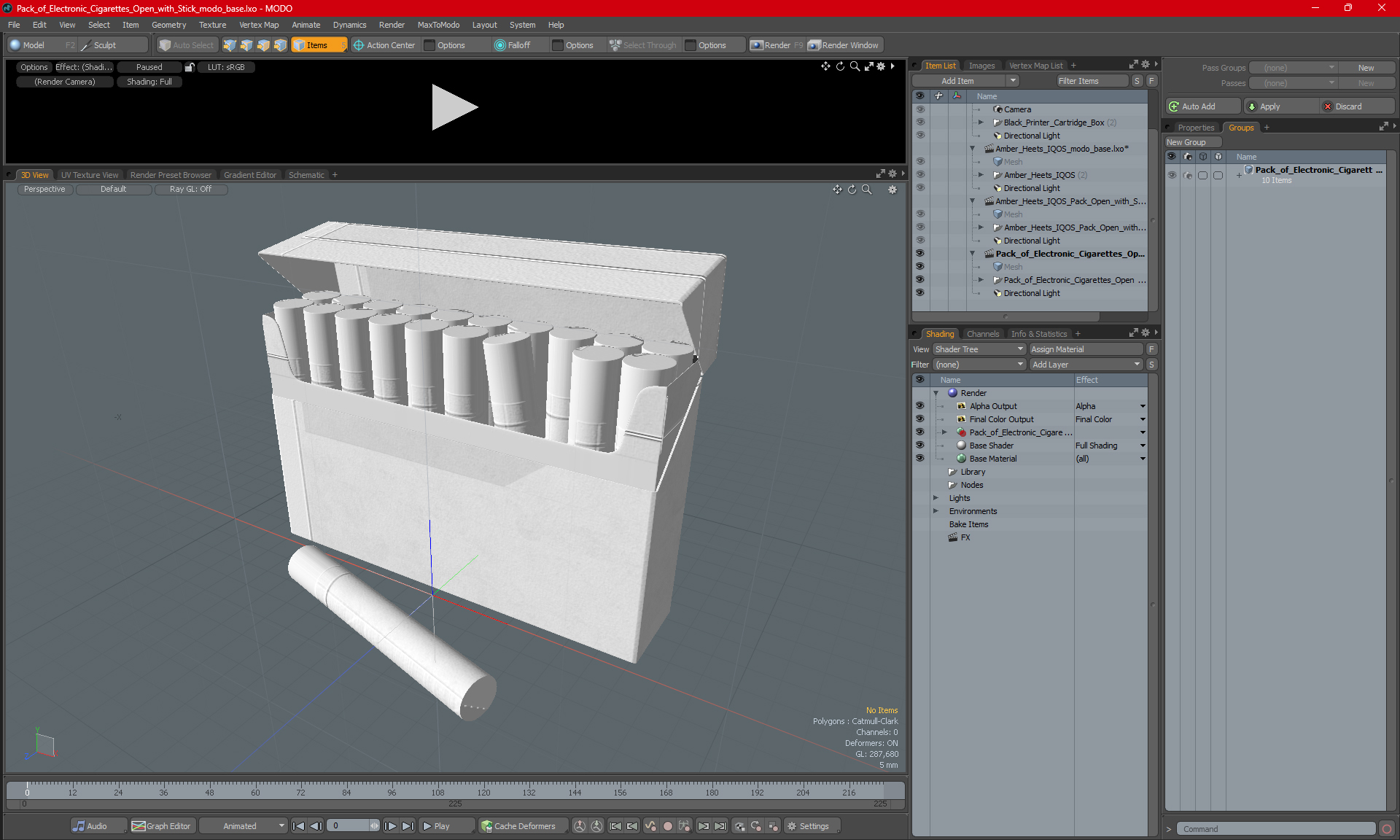
Task: Go to last frame
Action: [408, 826]
